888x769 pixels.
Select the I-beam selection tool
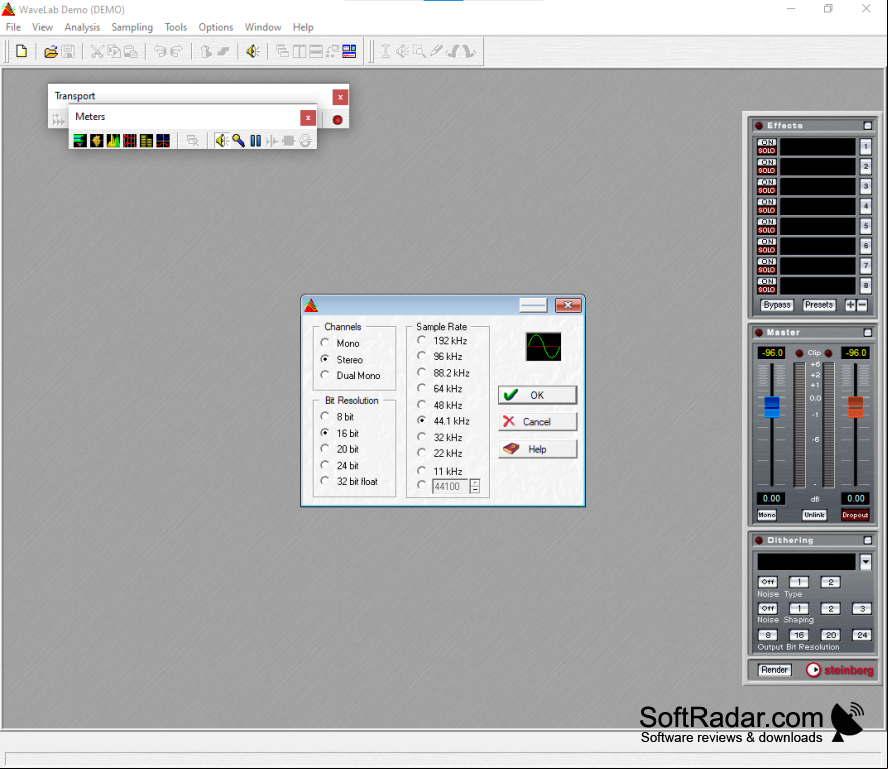(386, 52)
